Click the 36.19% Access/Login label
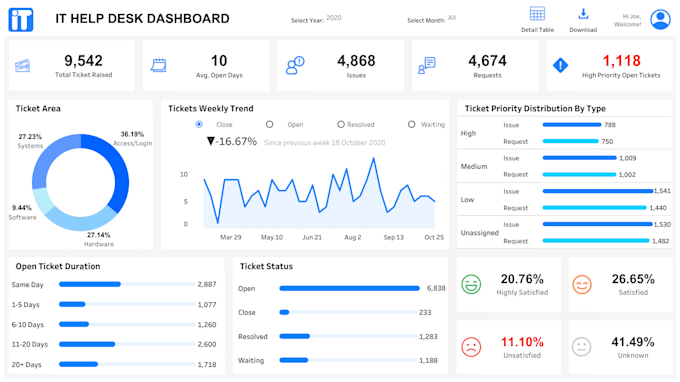The image size is (680, 382). click(x=132, y=134)
